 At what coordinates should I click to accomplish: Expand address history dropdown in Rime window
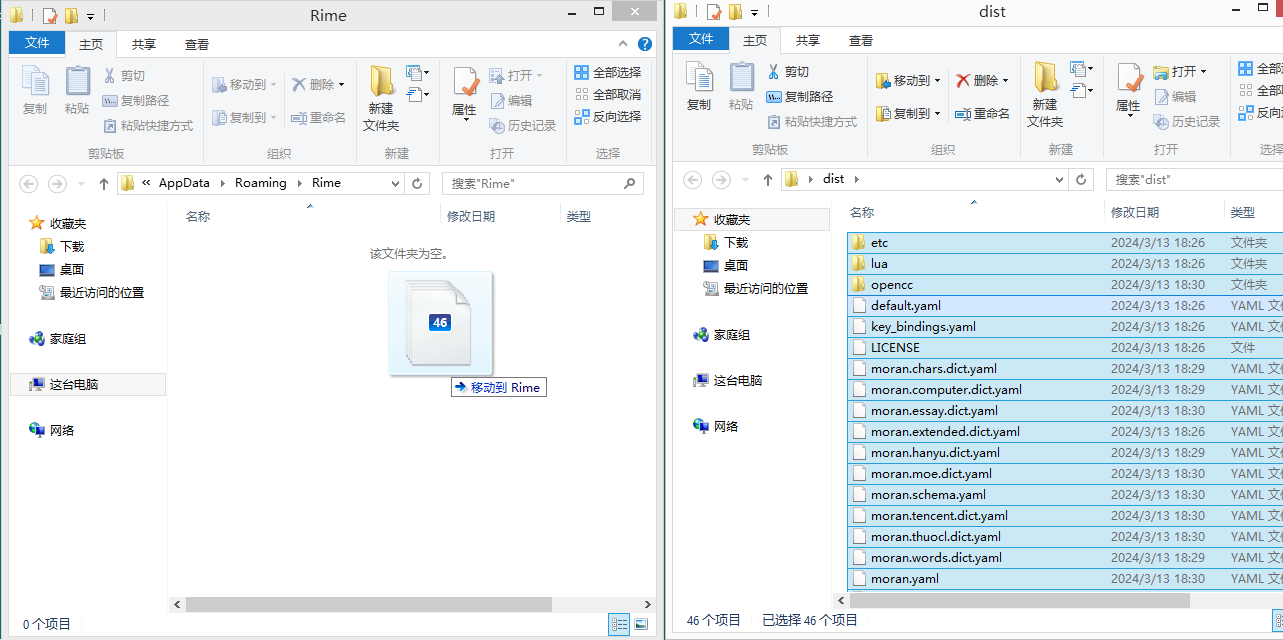[x=395, y=183]
